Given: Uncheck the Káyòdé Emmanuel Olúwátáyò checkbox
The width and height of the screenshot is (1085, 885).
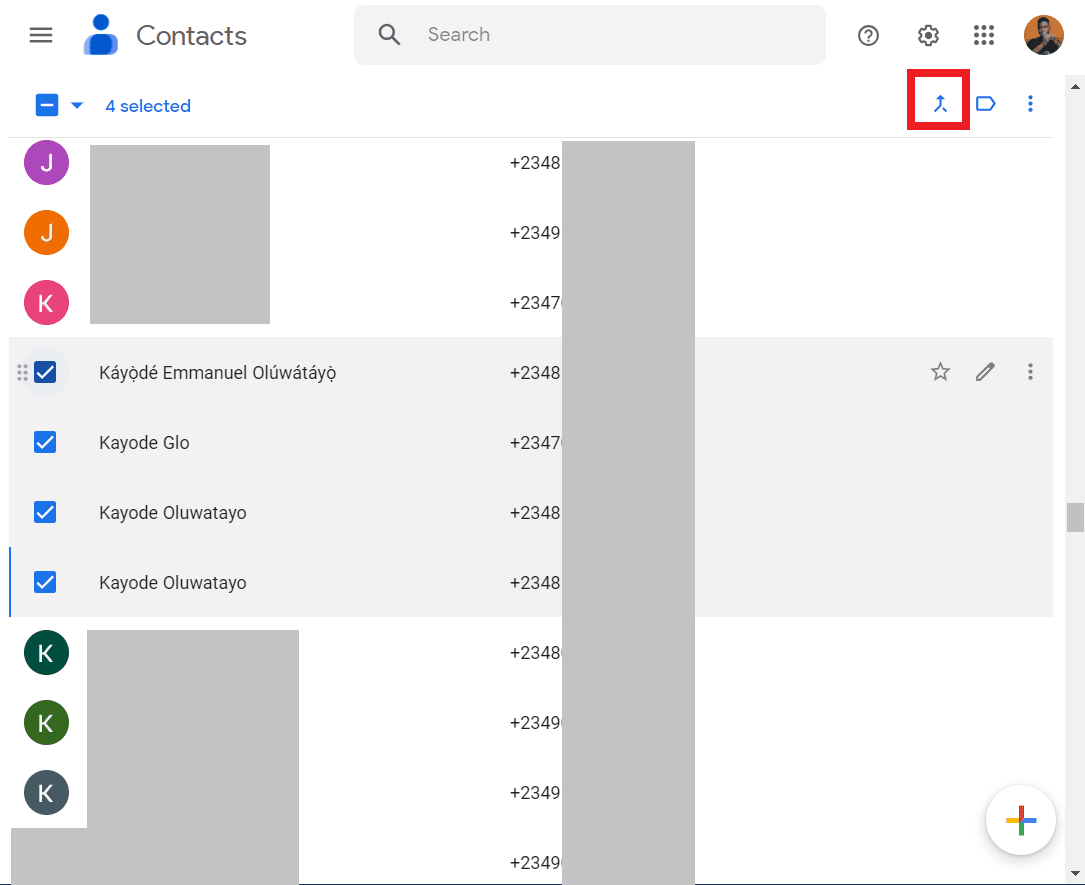Looking at the screenshot, I should [45, 372].
